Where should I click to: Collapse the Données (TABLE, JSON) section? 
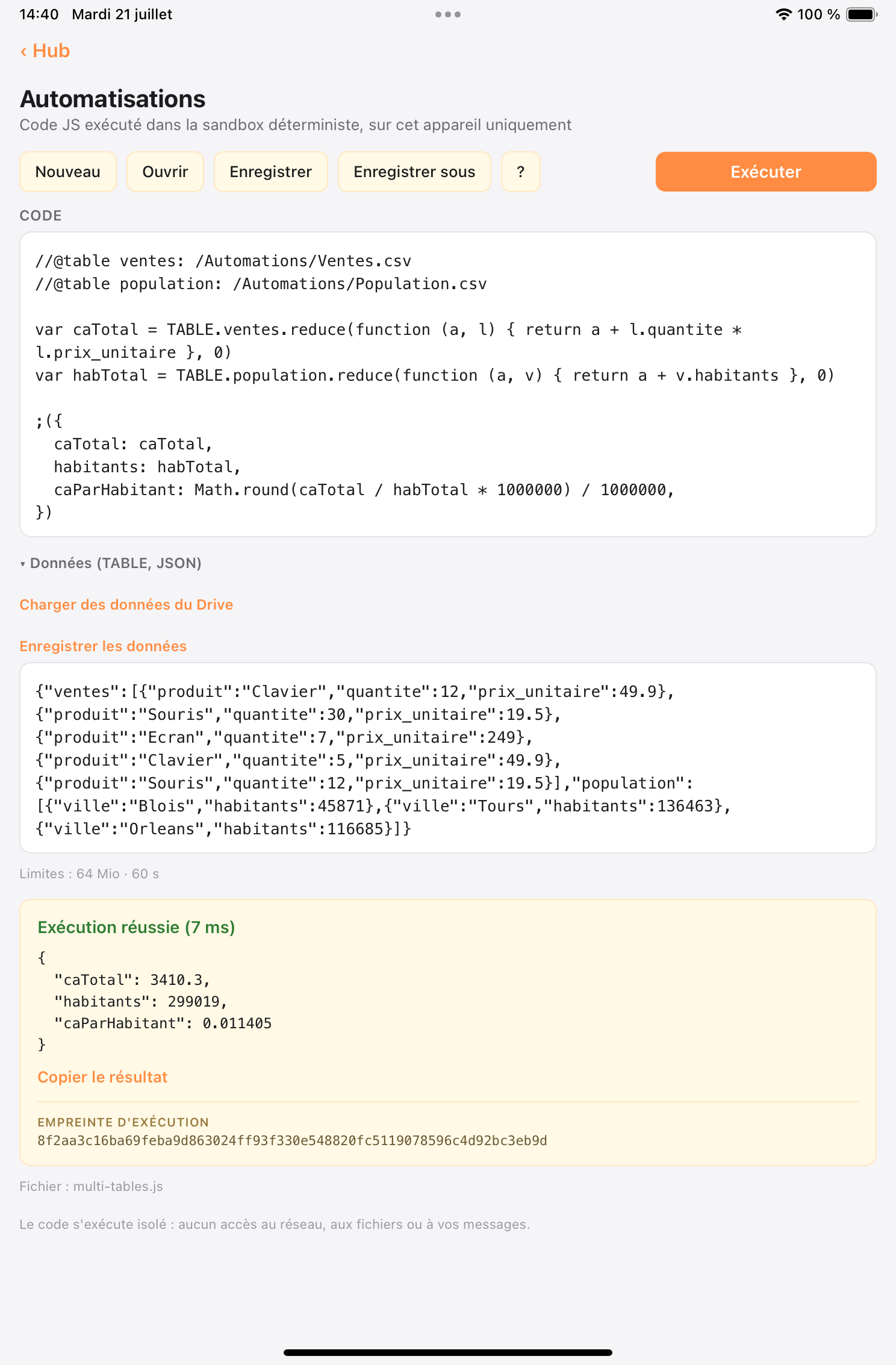(x=111, y=563)
